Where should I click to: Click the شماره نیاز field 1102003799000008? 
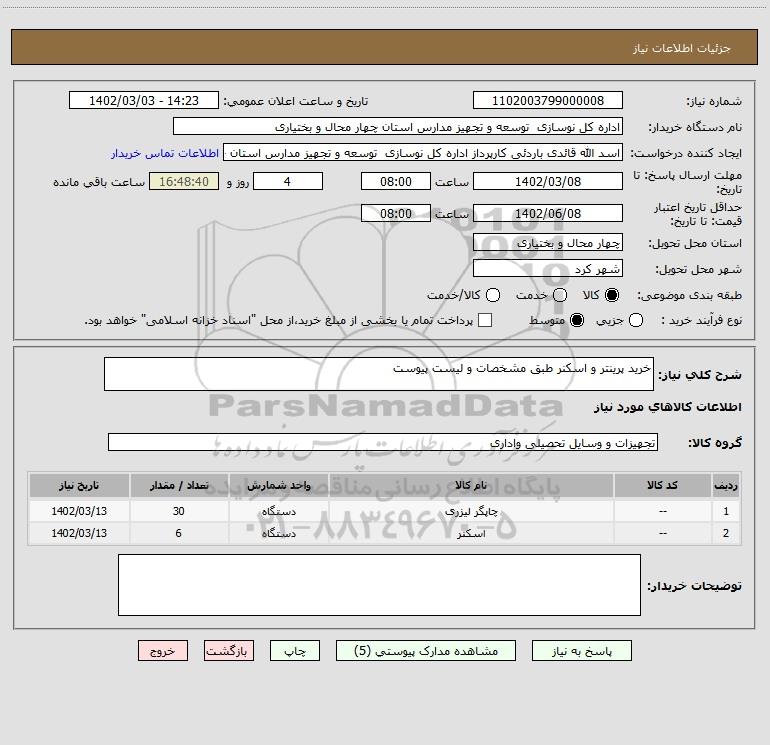[548, 100]
